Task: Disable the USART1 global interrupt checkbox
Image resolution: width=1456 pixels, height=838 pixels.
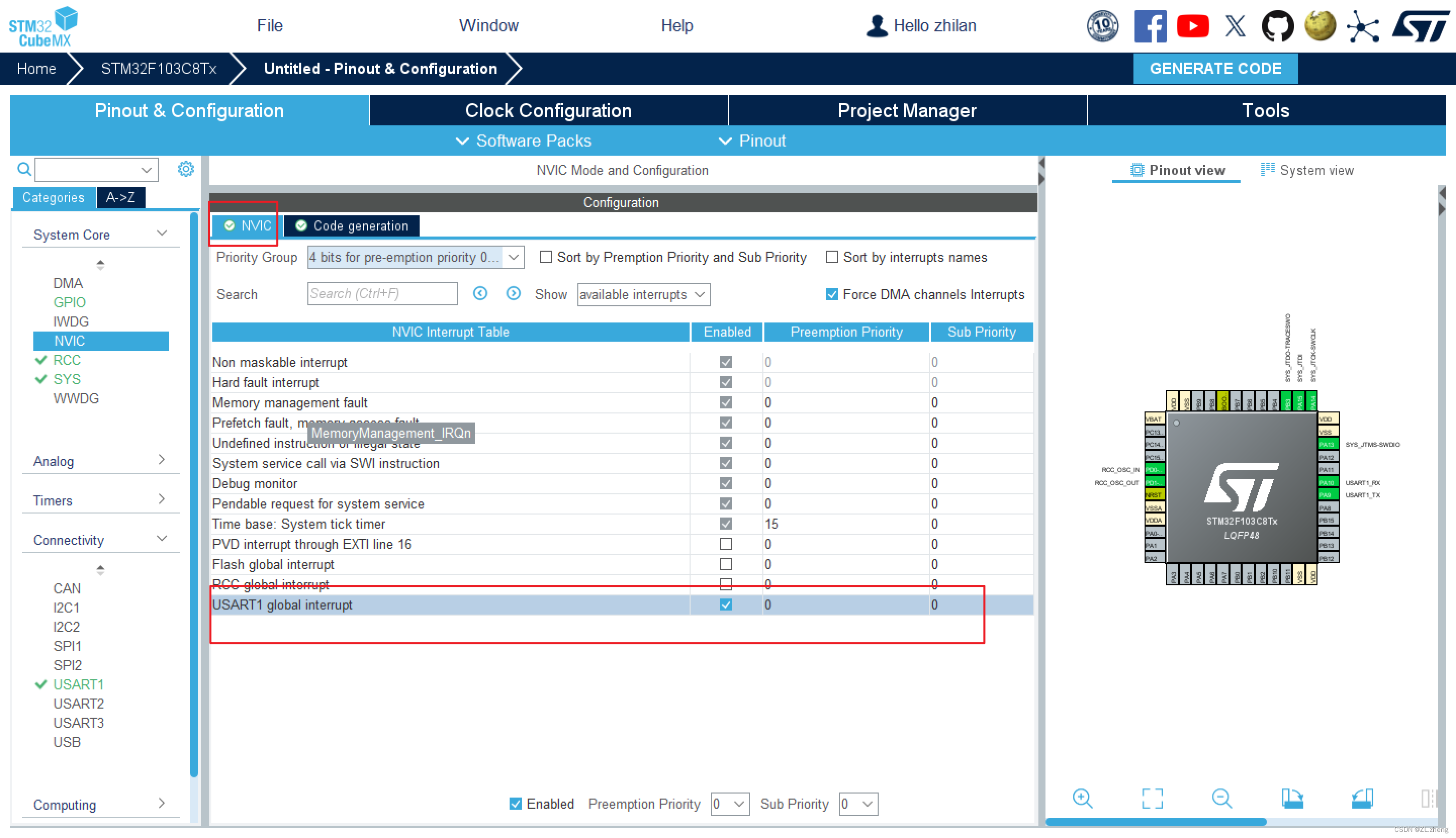Action: click(725, 604)
